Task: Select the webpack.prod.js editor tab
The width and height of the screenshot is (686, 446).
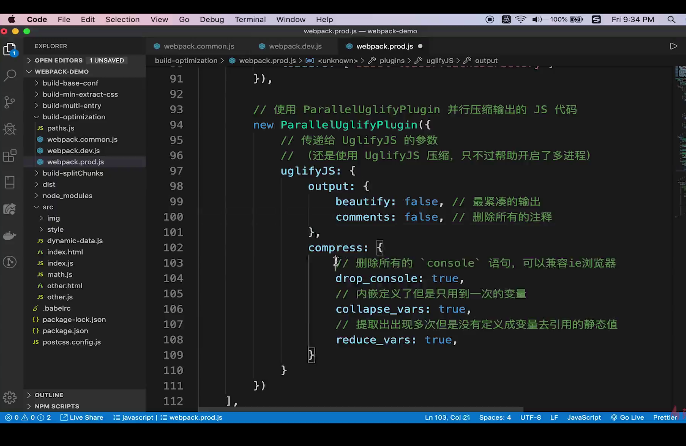Action: tap(384, 46)
